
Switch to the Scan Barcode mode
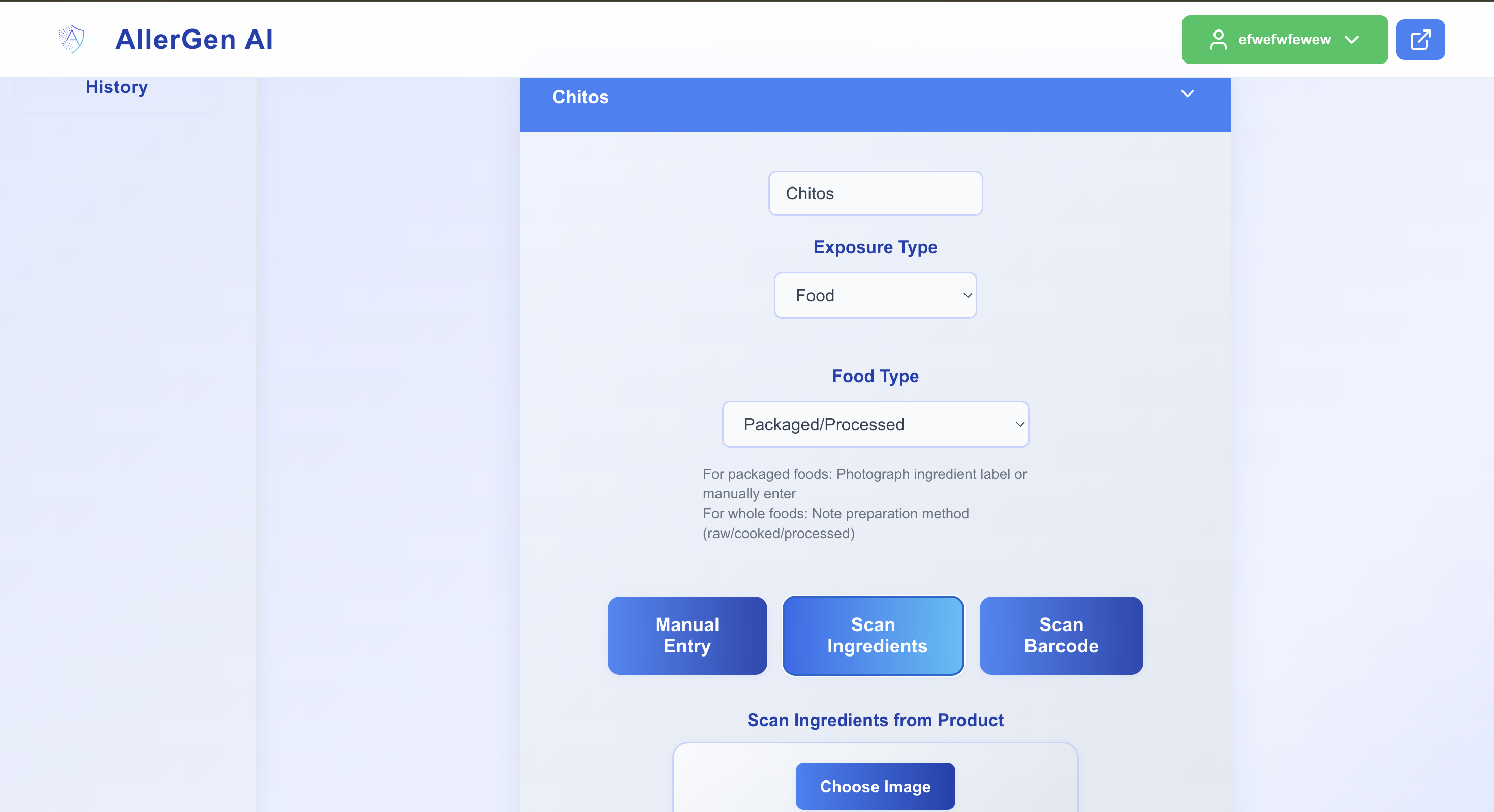(1061, 635)
